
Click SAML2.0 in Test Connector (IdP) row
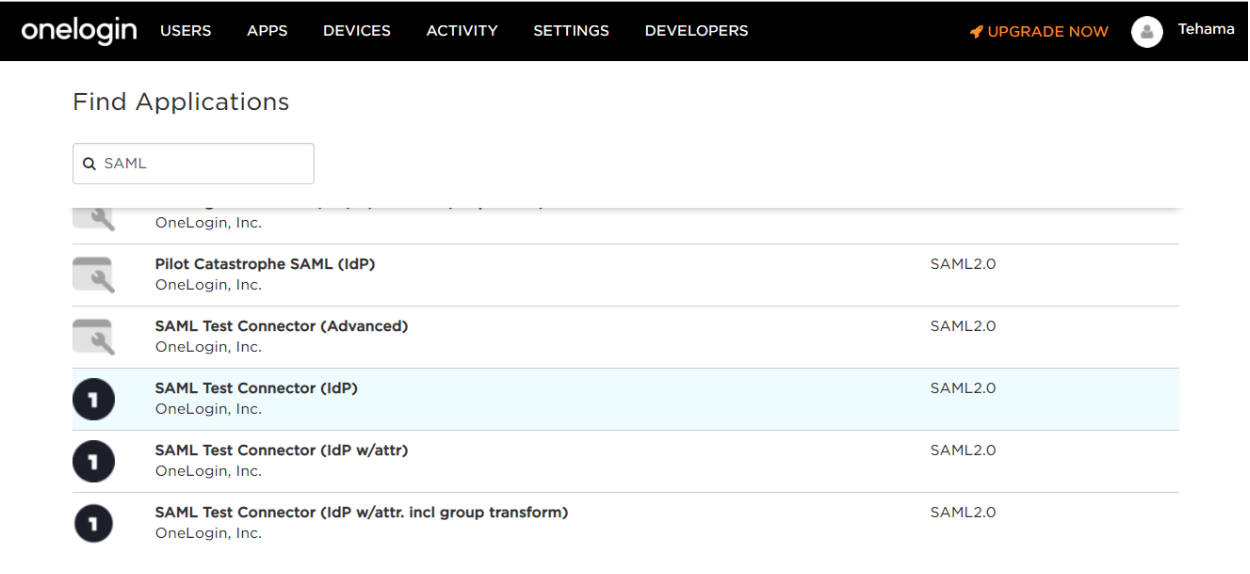tap(962, 389)
